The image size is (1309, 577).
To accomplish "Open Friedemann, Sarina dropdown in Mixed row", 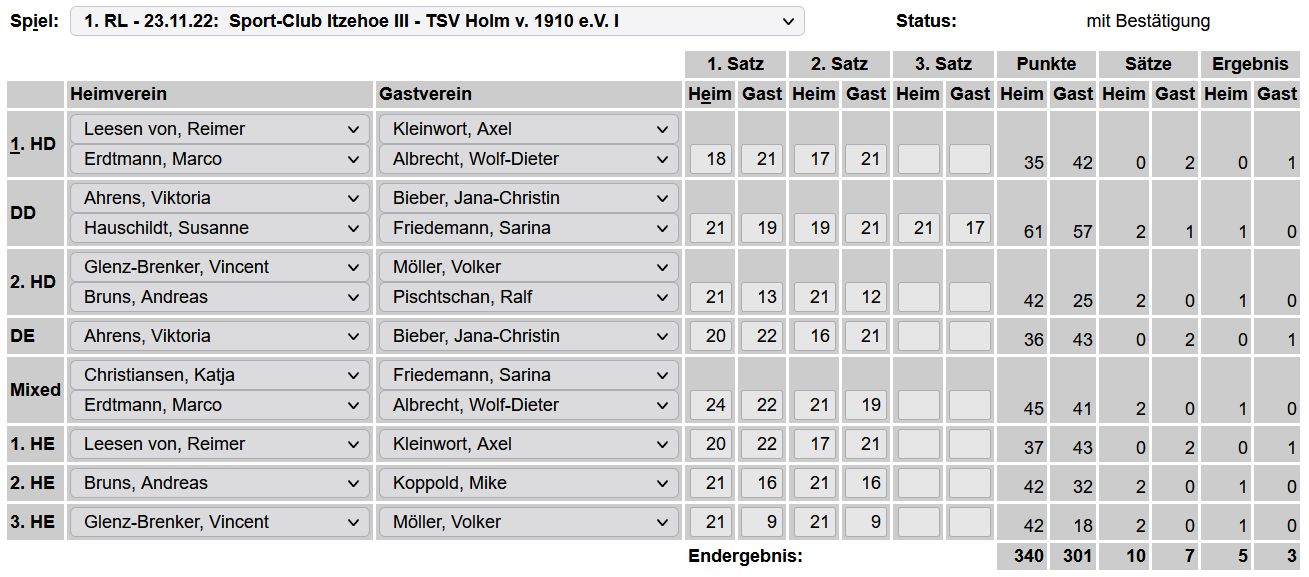I will click(529, 375).
